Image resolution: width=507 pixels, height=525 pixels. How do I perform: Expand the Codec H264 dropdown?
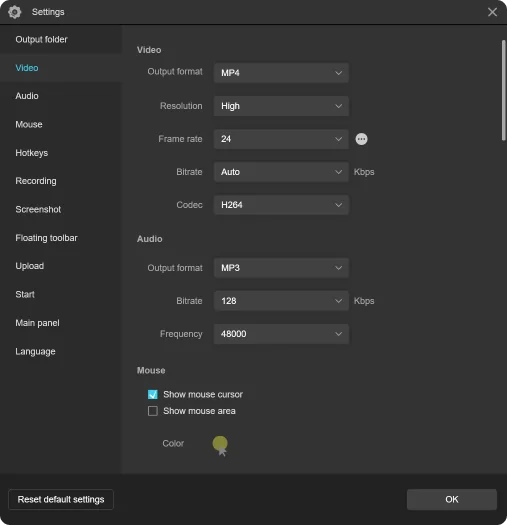coord(281,205)
